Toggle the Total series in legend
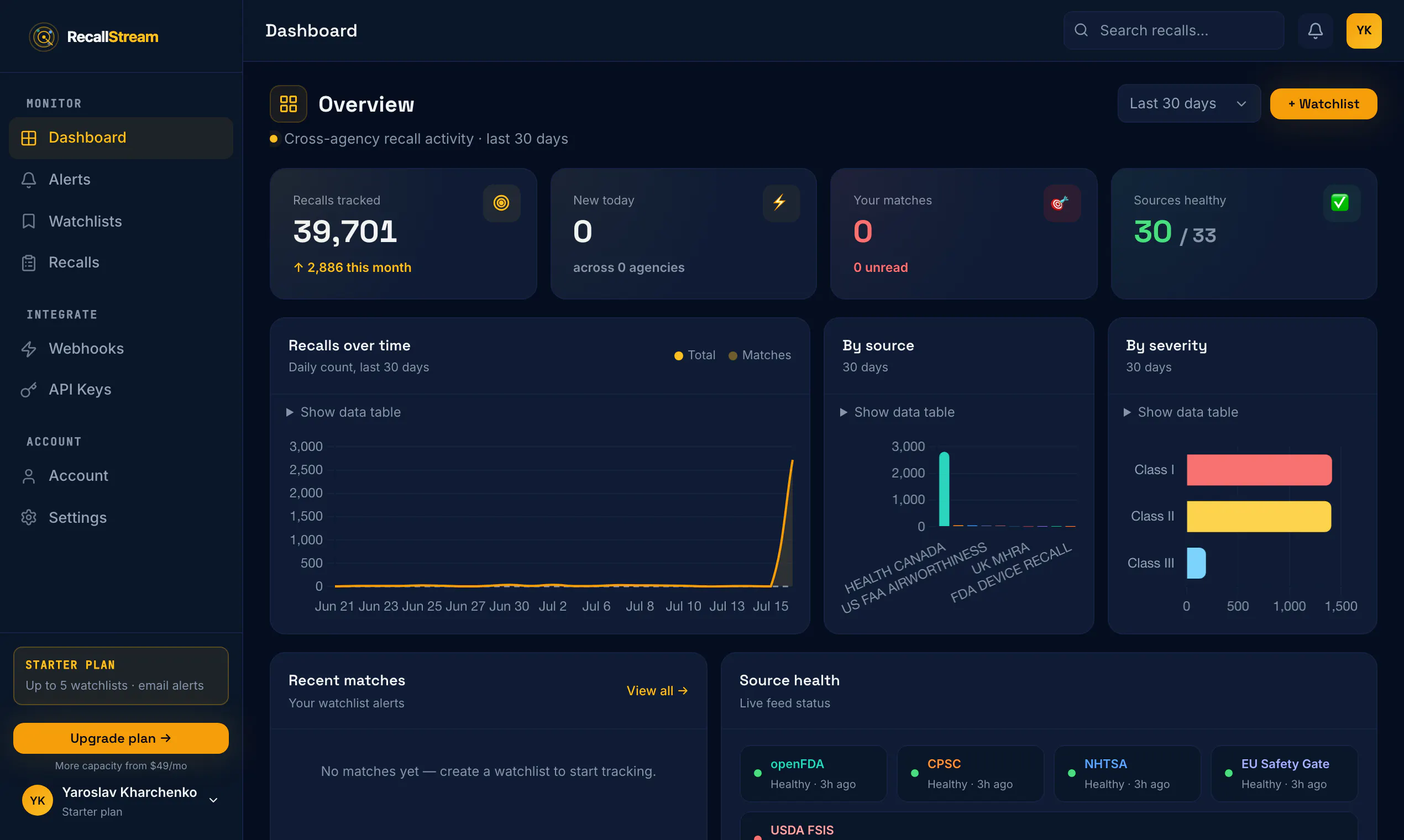1404x840 pixels. 695,355
